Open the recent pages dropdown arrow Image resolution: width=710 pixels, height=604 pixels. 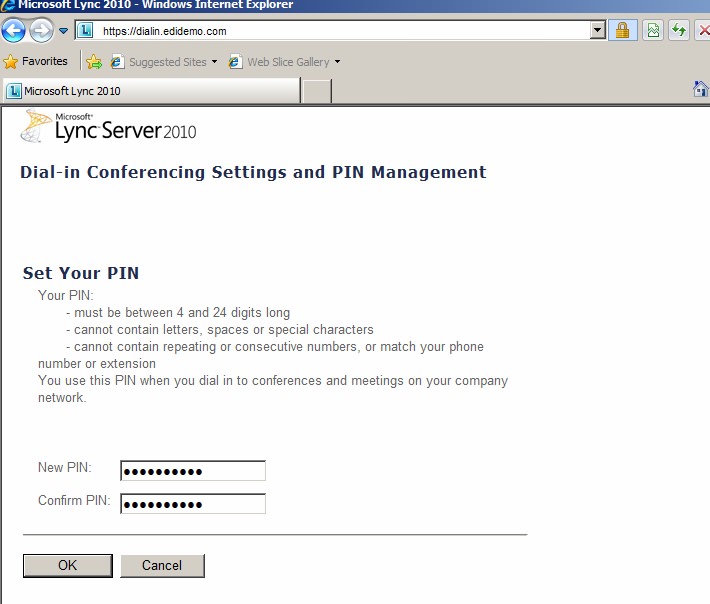[x=63, y=31]
